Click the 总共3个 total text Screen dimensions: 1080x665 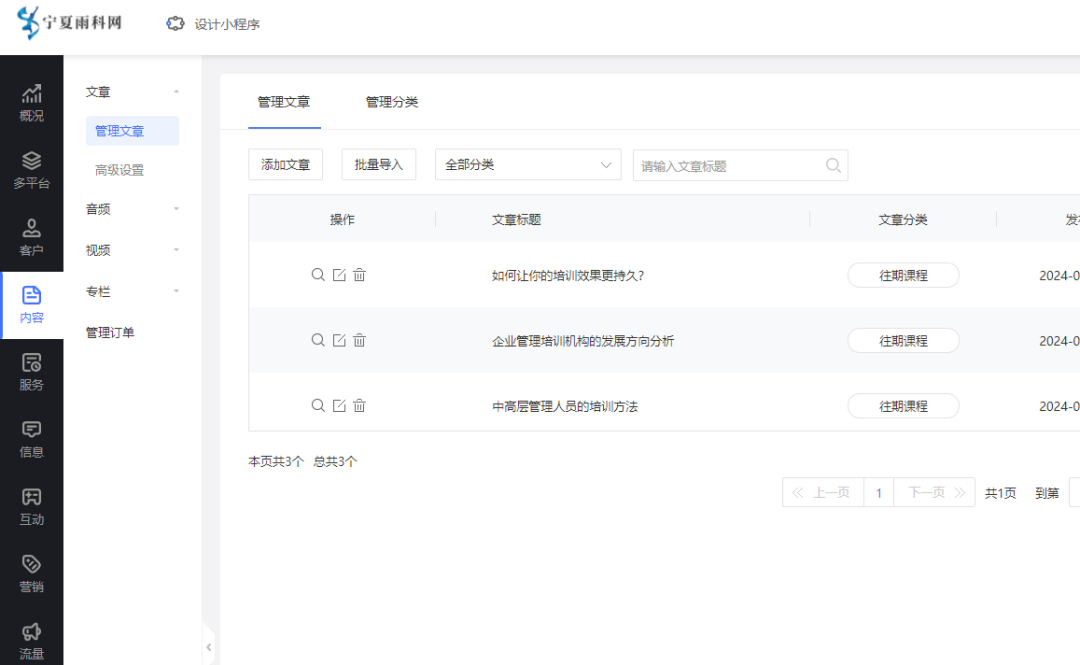(335, 462)
